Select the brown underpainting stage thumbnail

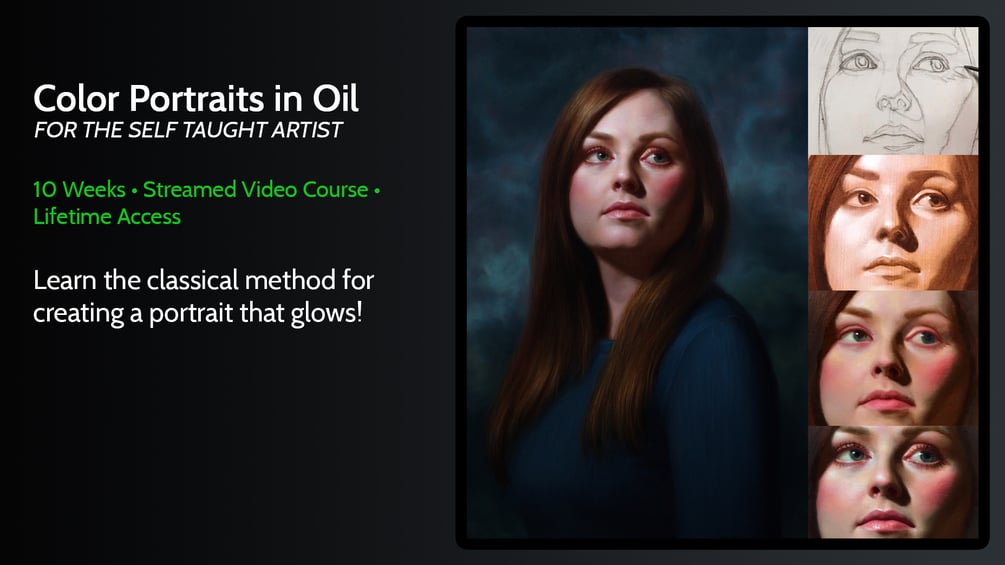click(x=893, y=222)
